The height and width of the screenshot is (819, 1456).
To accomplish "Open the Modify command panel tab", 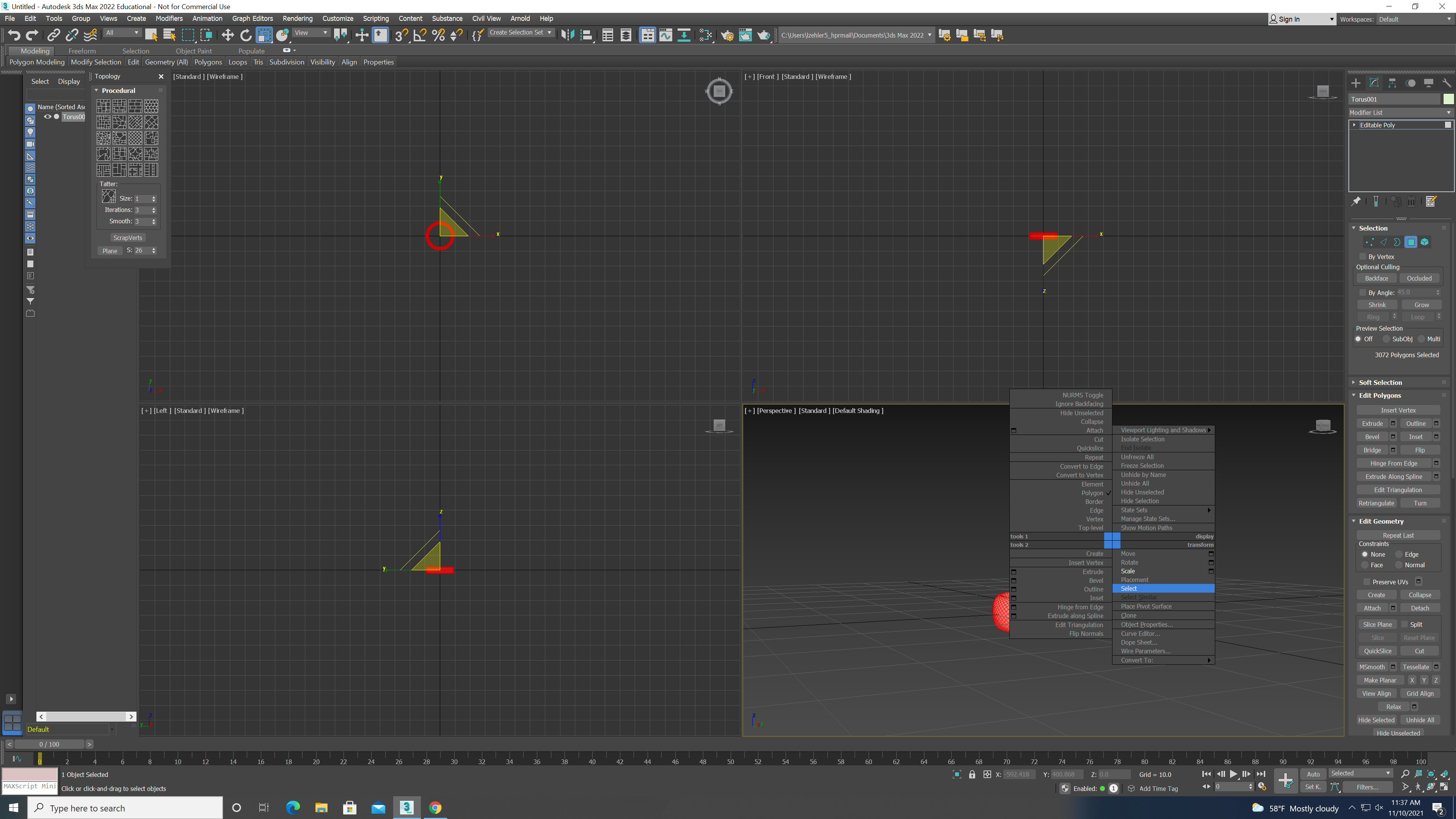I will point(1374,83).
